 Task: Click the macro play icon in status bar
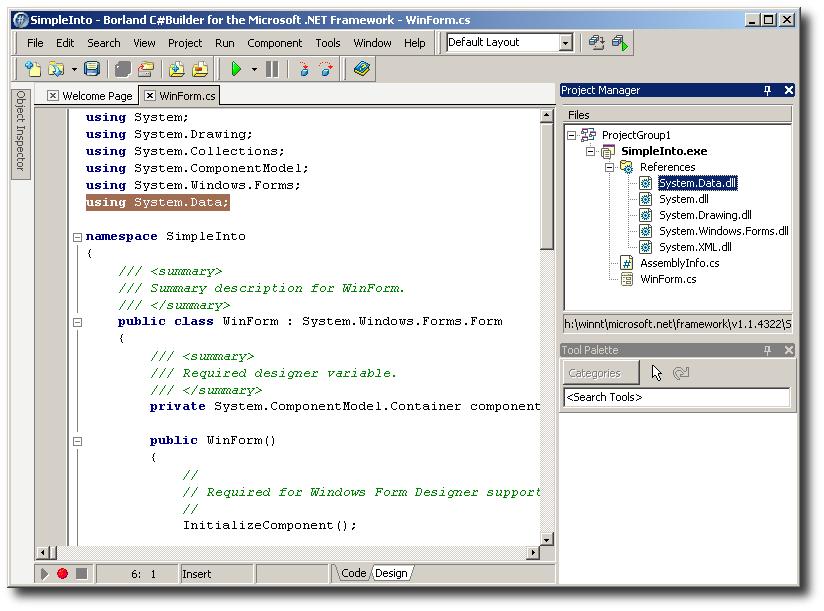(44, 574)
